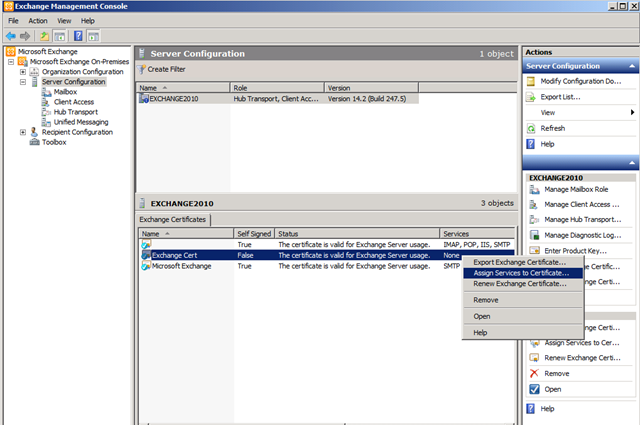
Task: Click the Help icon under Server Configuration actions
Action: click(x=531, y=144)
